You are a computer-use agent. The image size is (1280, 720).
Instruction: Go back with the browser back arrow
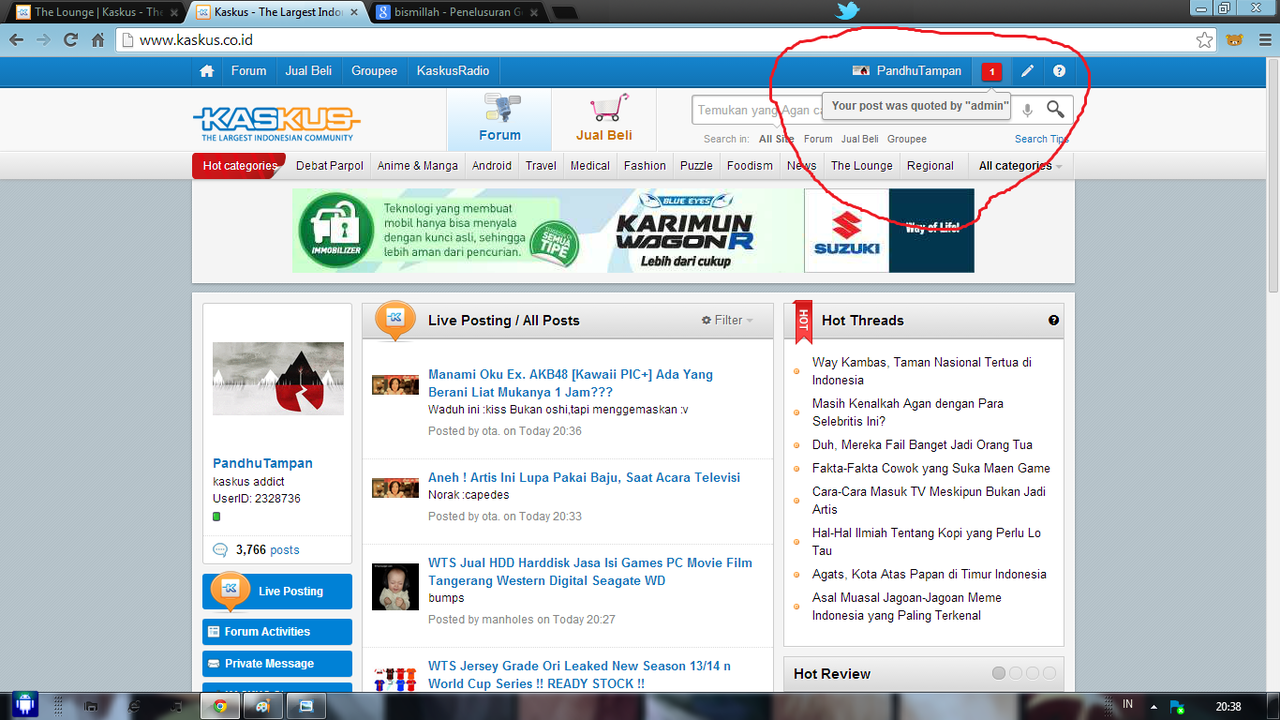[x=16, y=40]
